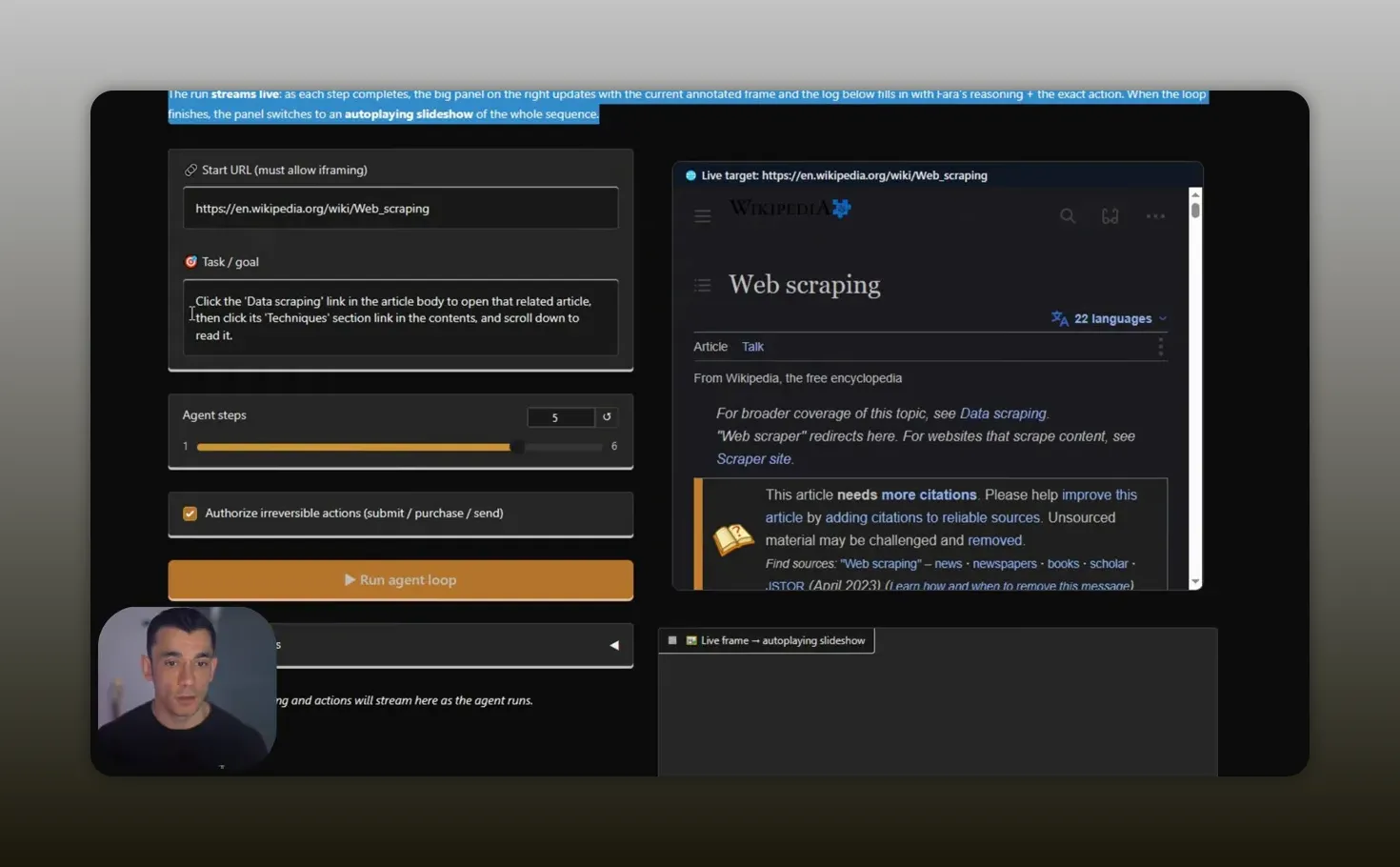This screenshot has height=867, width=1400.
Task: Click the iframe scrollbar down arrow
Action: coord(1195,581)
